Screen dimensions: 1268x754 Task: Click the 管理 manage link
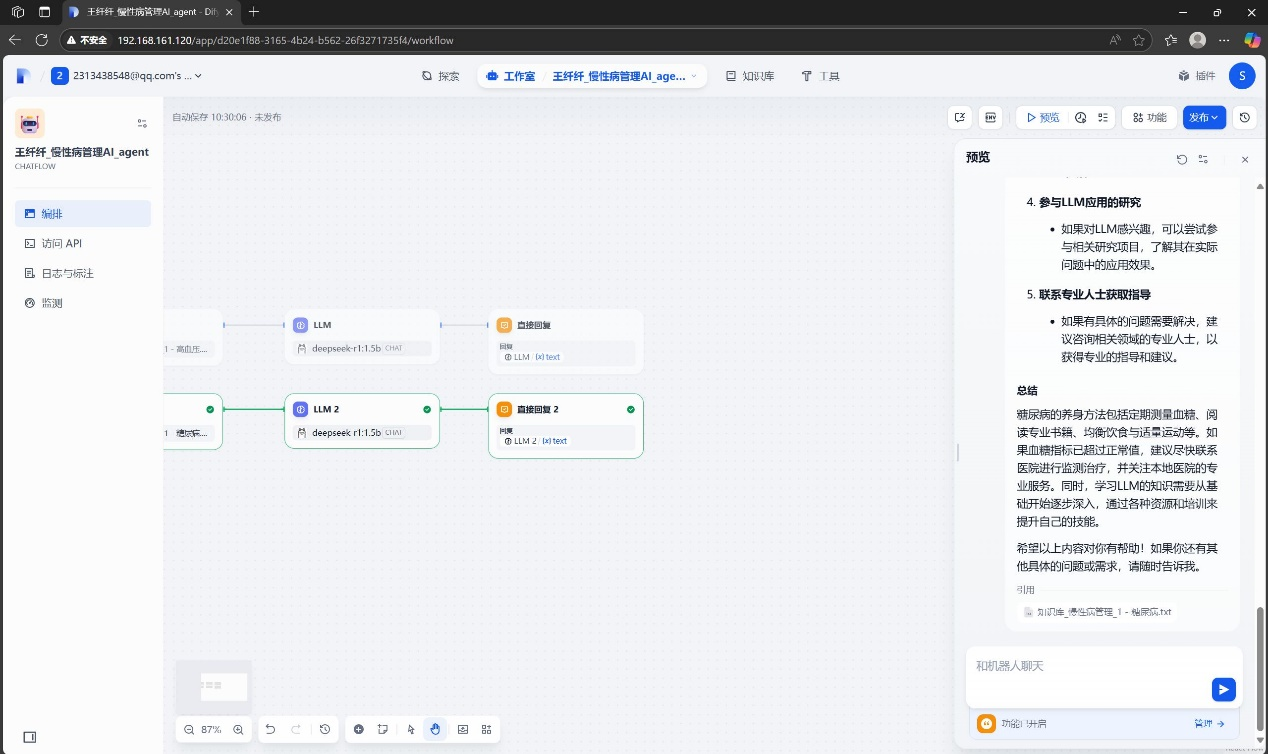(1209, 723)
